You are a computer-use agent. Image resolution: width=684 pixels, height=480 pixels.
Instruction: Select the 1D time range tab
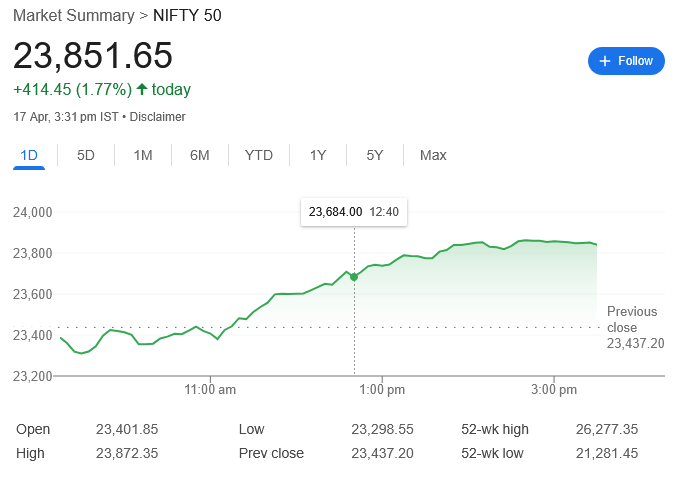(x=29, y=155)
